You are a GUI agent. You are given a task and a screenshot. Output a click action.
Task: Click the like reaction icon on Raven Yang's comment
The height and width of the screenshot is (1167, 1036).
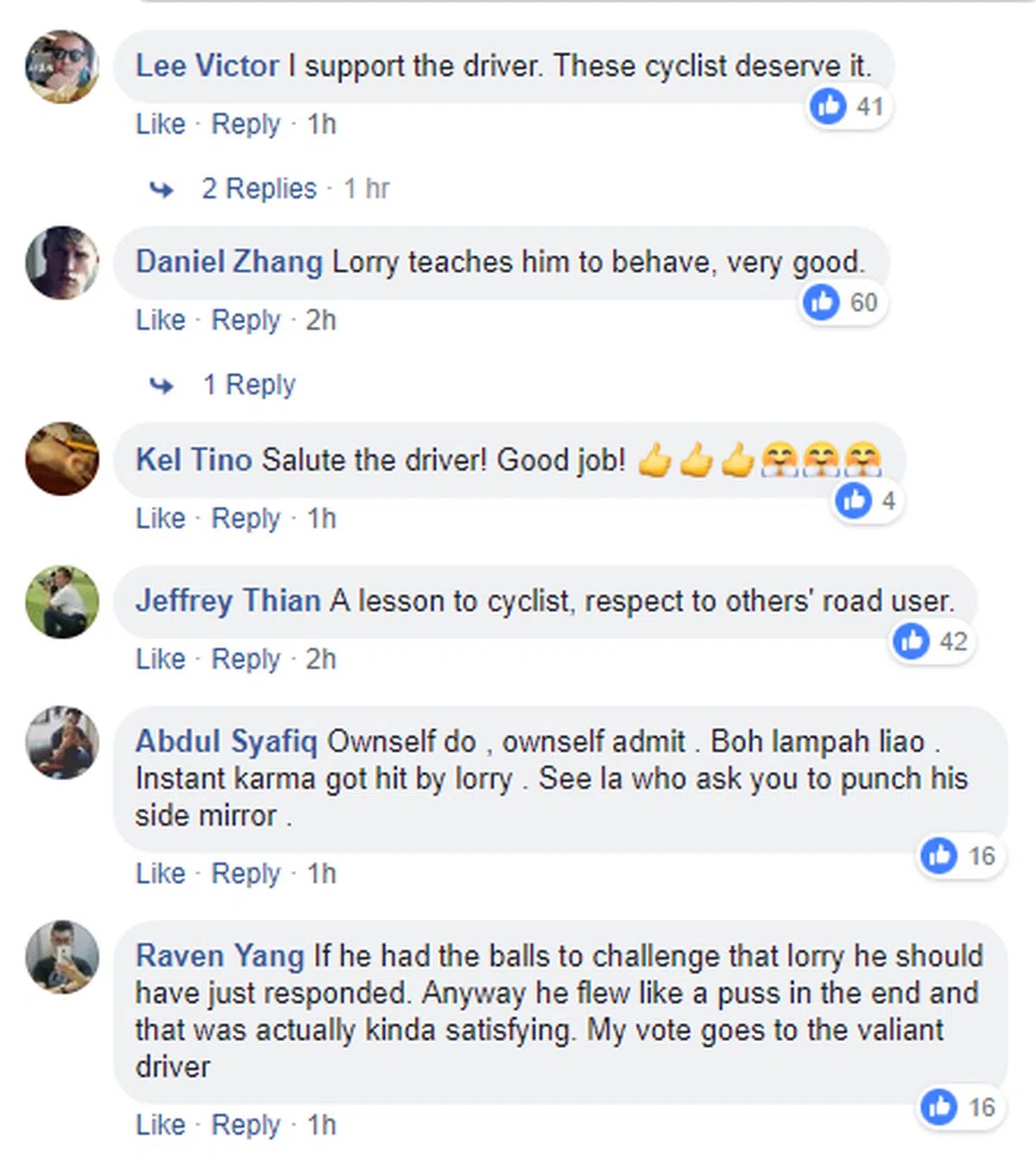click(x=939, y=1107)
